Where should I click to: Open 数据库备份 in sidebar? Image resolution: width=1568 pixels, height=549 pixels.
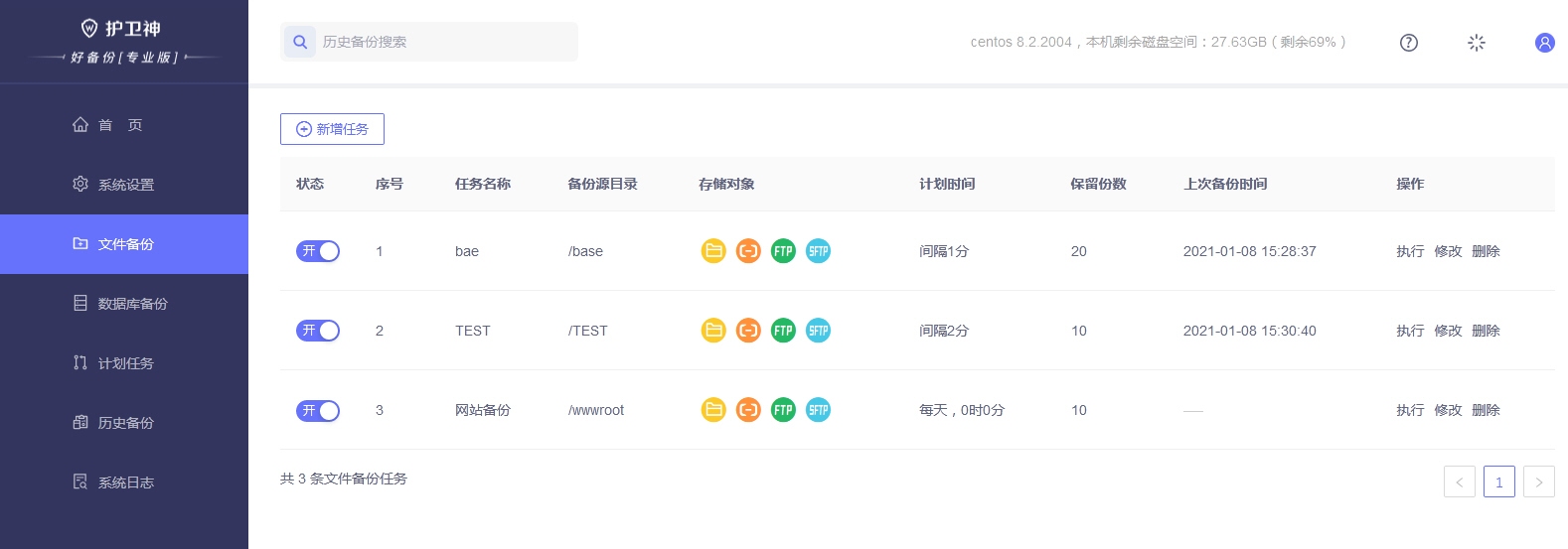(124, 304)
